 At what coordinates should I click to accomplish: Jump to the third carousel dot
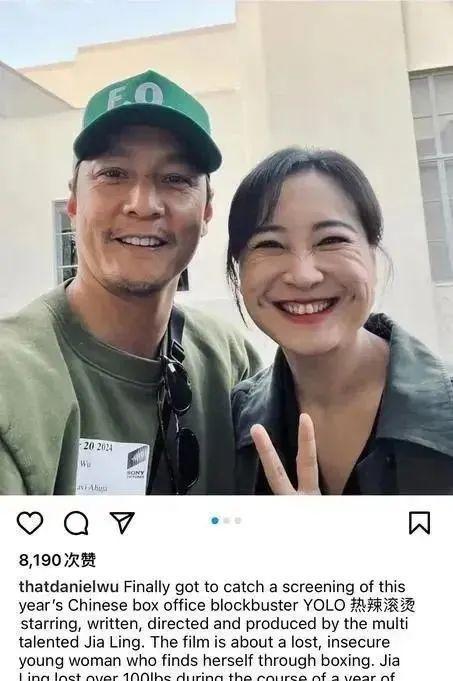coord(238,520)
